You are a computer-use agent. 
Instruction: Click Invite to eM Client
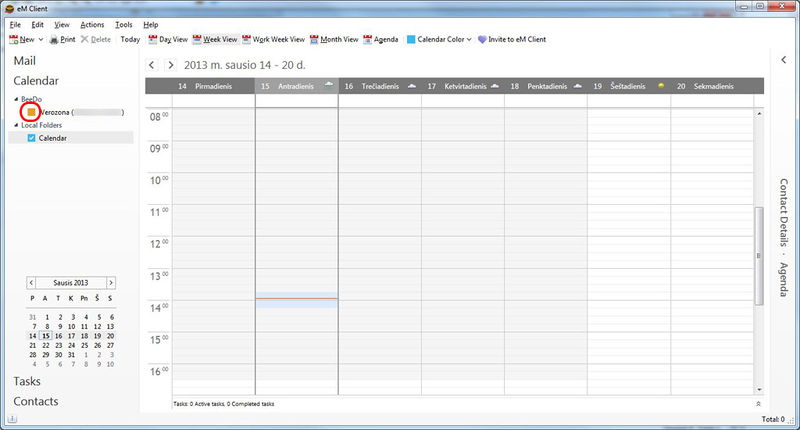(512, 39)
